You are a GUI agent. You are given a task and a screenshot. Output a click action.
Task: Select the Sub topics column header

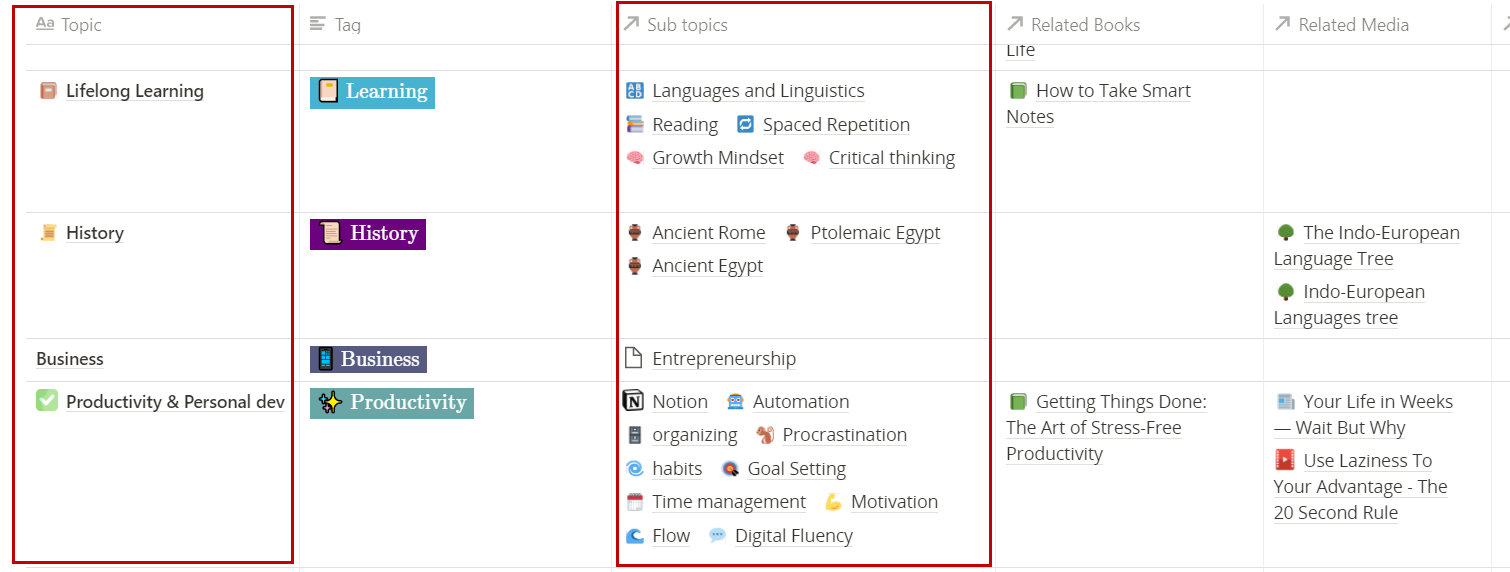(x=687, y=25)
